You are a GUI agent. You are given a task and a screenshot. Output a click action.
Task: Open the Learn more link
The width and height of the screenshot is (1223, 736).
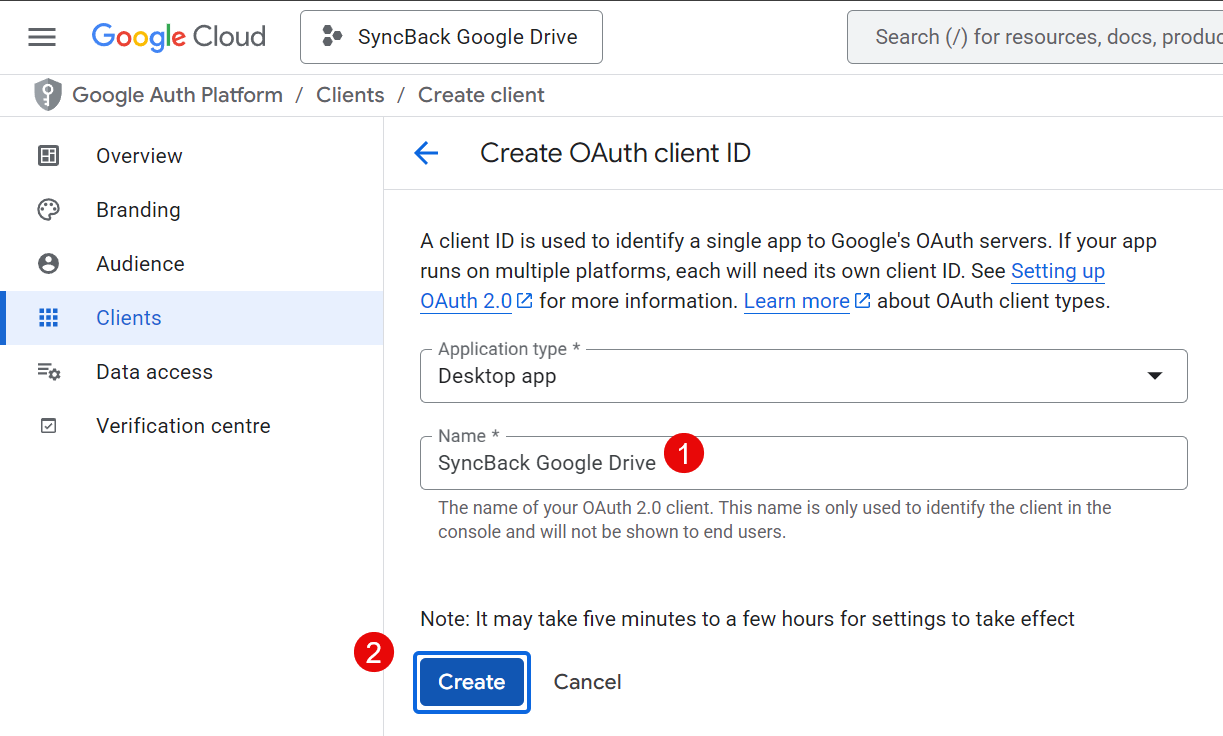click(797, 301)
